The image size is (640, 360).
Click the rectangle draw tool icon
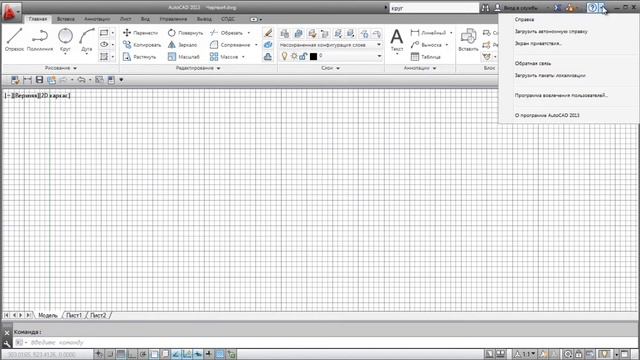[104, 33]
